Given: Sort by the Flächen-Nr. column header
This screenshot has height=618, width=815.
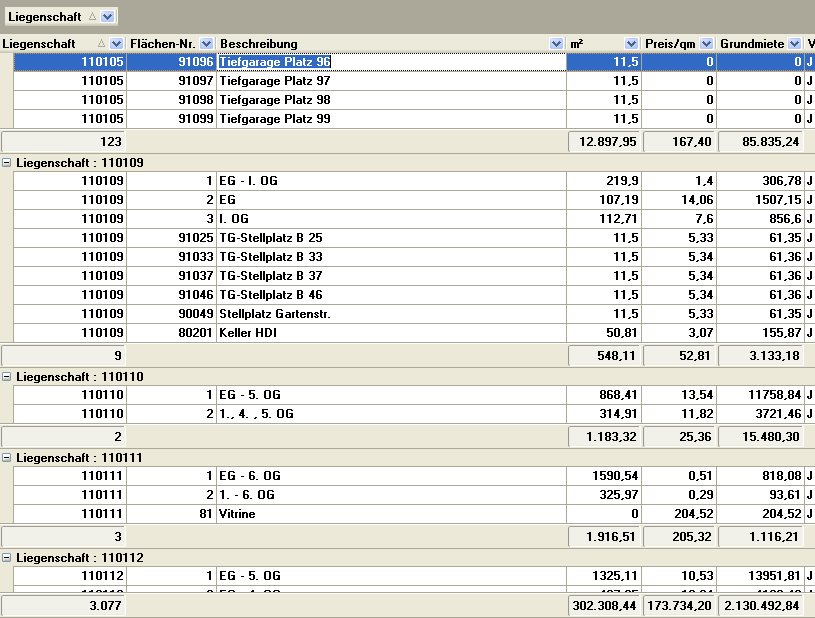Looking at the screenshot, I should click(x=164, y=44).
